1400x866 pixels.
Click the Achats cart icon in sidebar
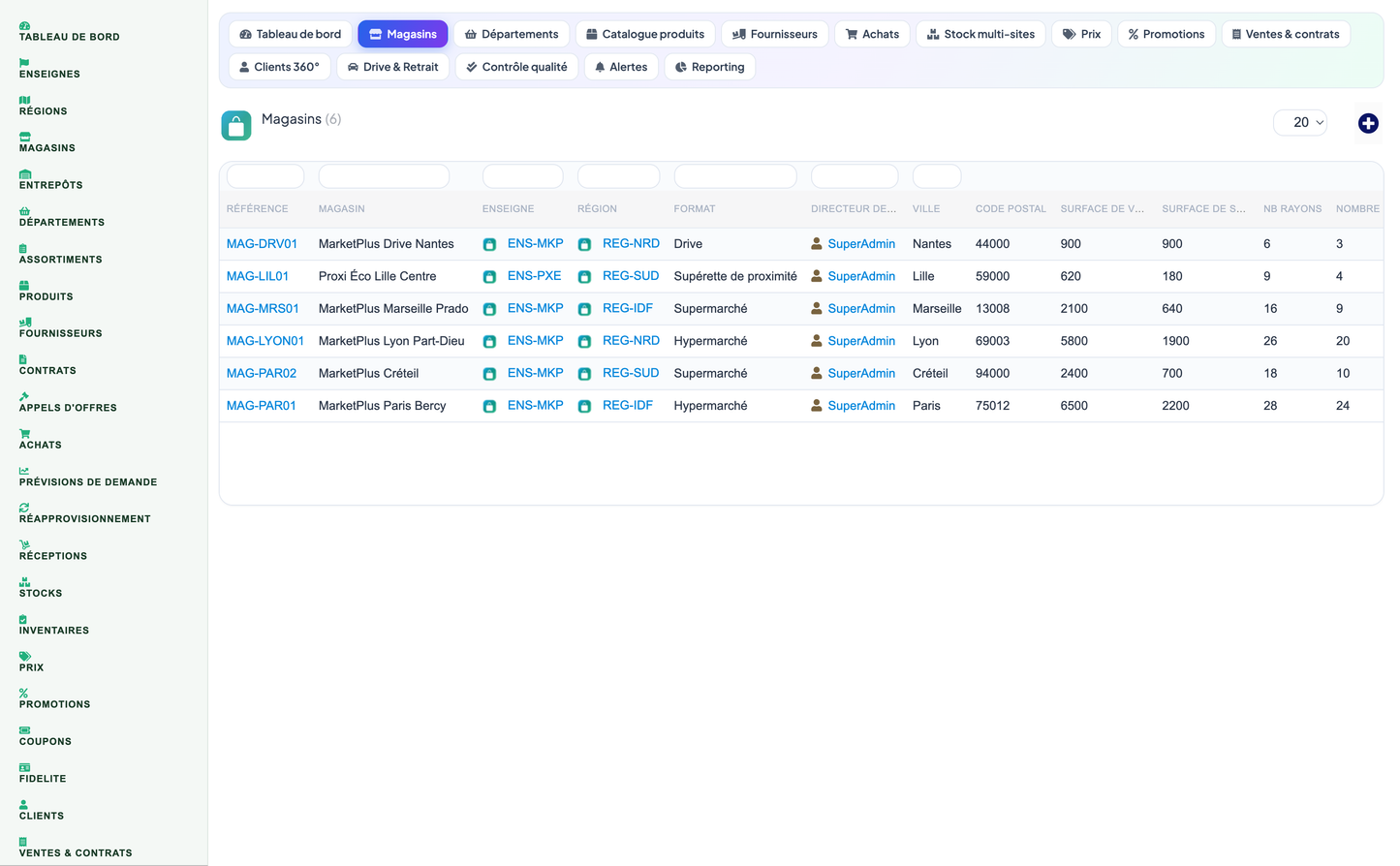(24, 434)
